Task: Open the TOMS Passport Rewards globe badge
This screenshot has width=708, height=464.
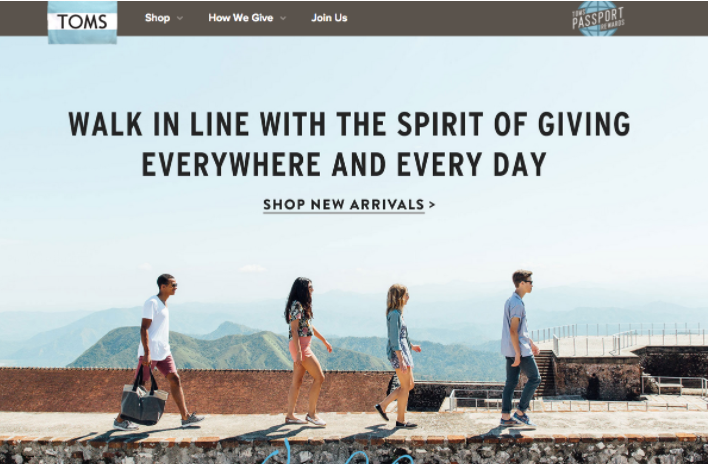Action: click(x=598, y=19)
